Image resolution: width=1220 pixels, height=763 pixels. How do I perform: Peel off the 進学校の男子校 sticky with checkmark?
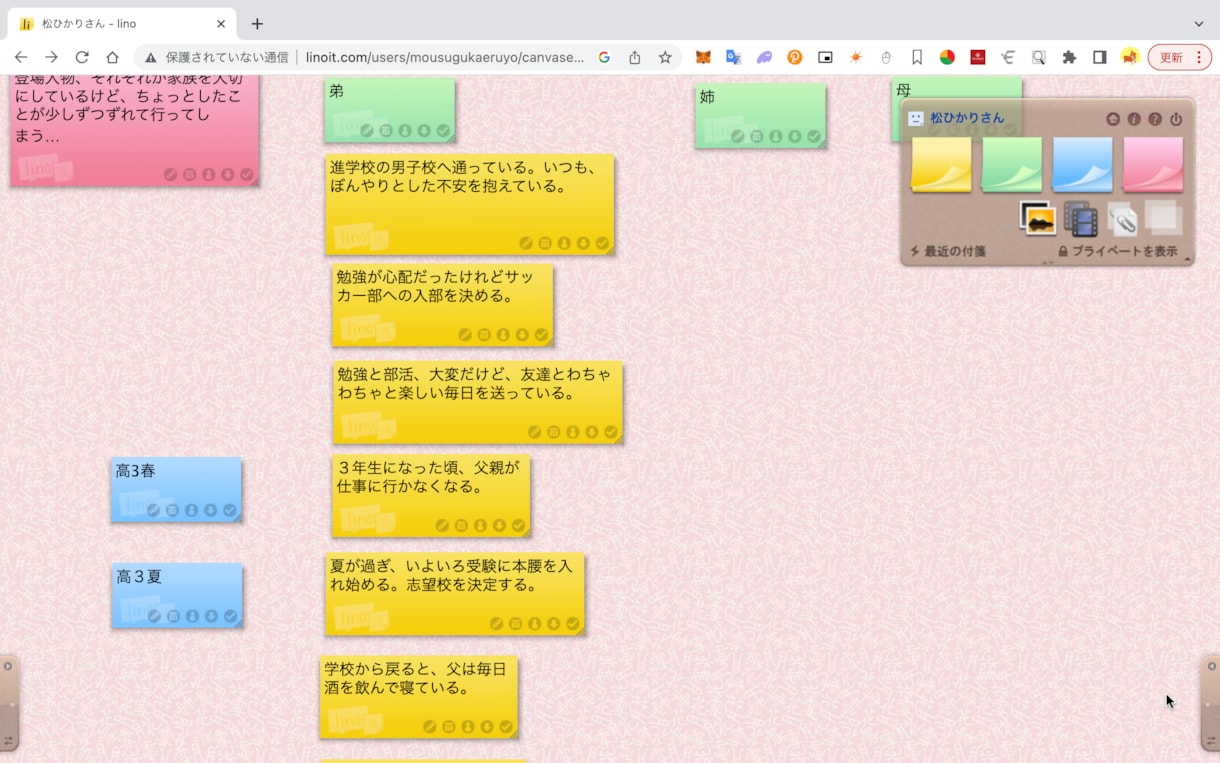click(602, 243)
